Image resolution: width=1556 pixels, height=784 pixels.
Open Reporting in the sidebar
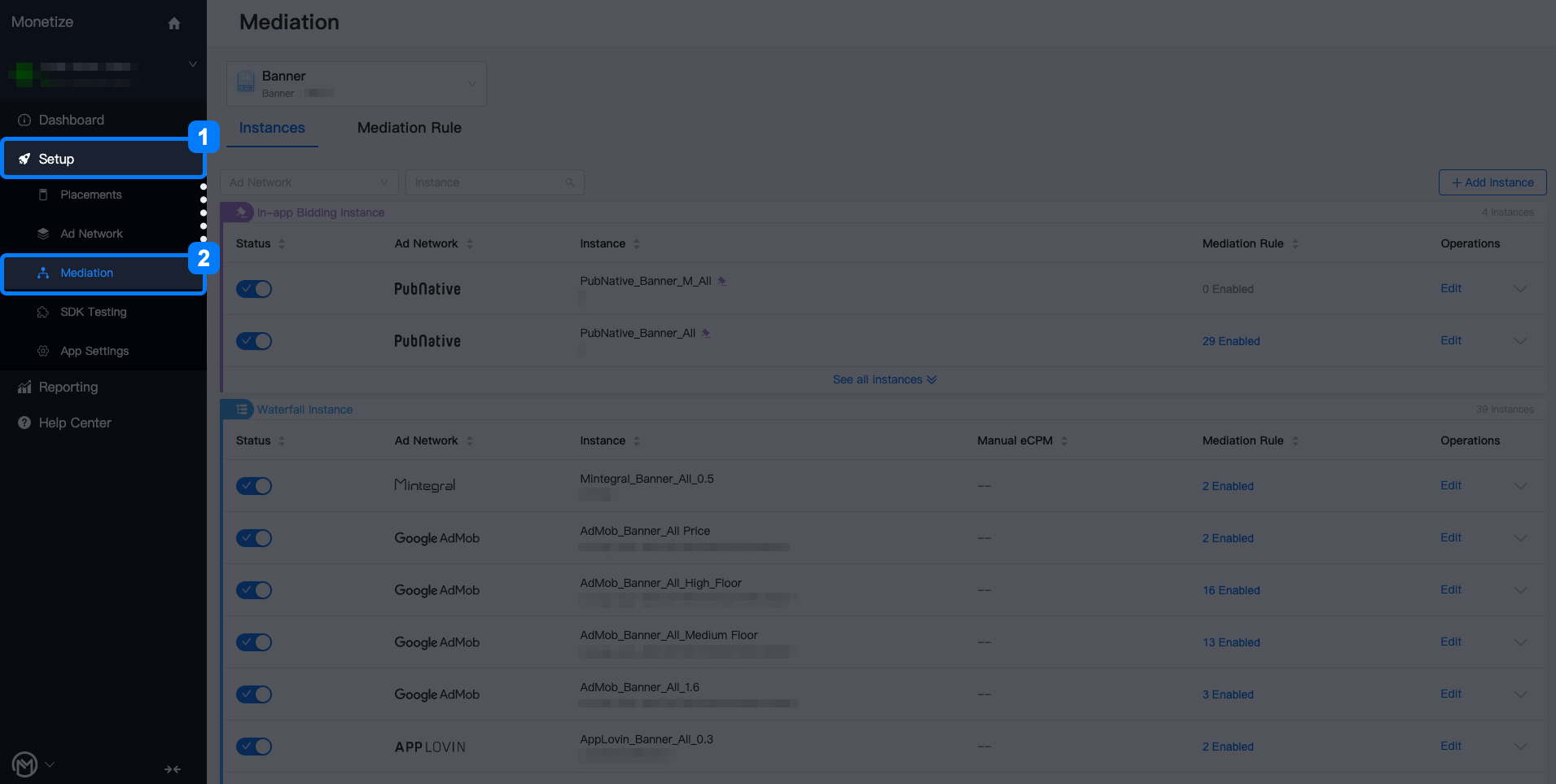[x=68, y=387]
